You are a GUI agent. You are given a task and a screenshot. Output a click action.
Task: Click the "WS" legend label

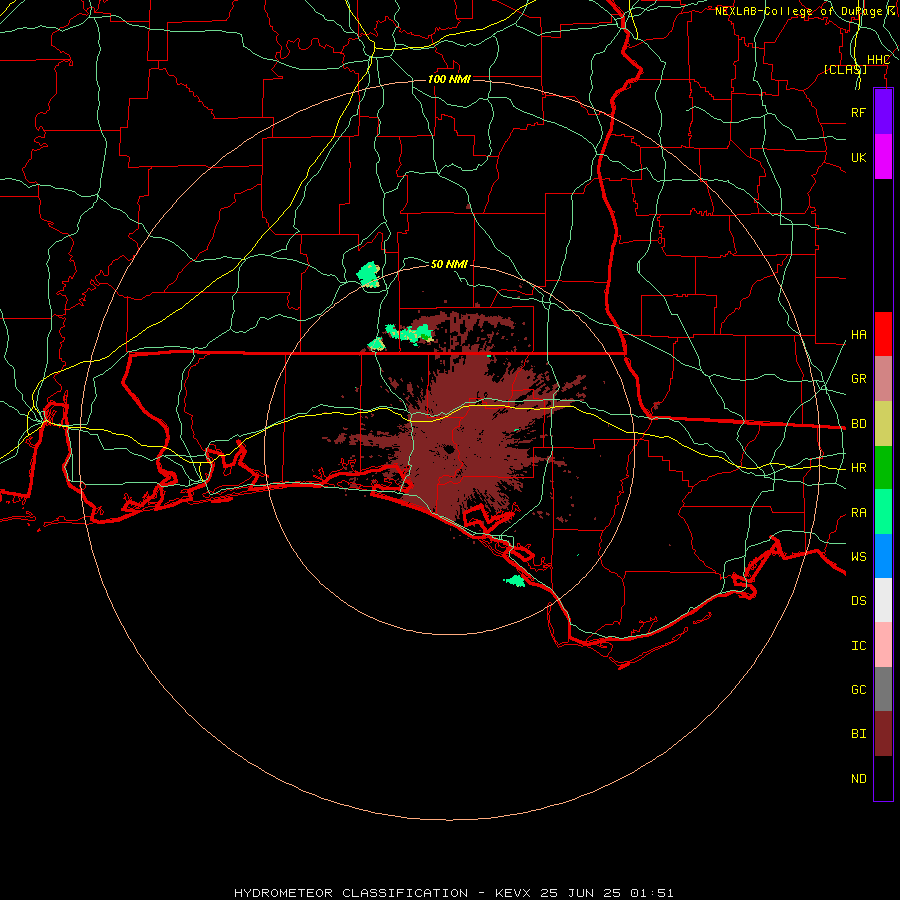[859, 556]
